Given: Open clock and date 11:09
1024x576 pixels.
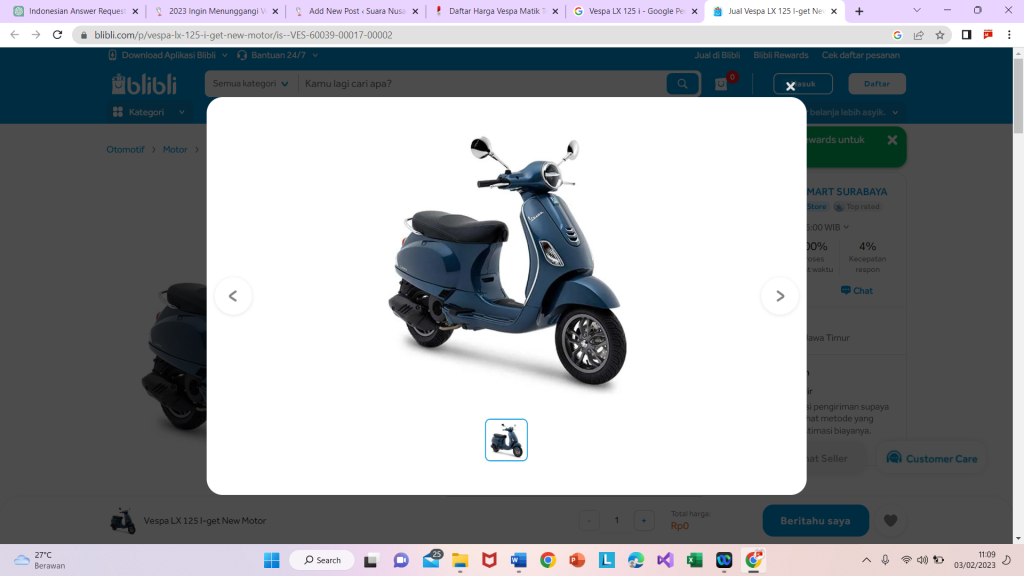Looking at the screenshot, I should pos(975,560).
